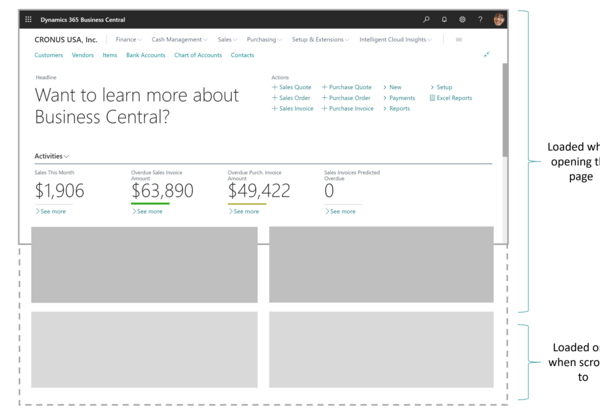Open the settings gear icon
The height and width of the screenshot is (420, 600).
[462, 19]
